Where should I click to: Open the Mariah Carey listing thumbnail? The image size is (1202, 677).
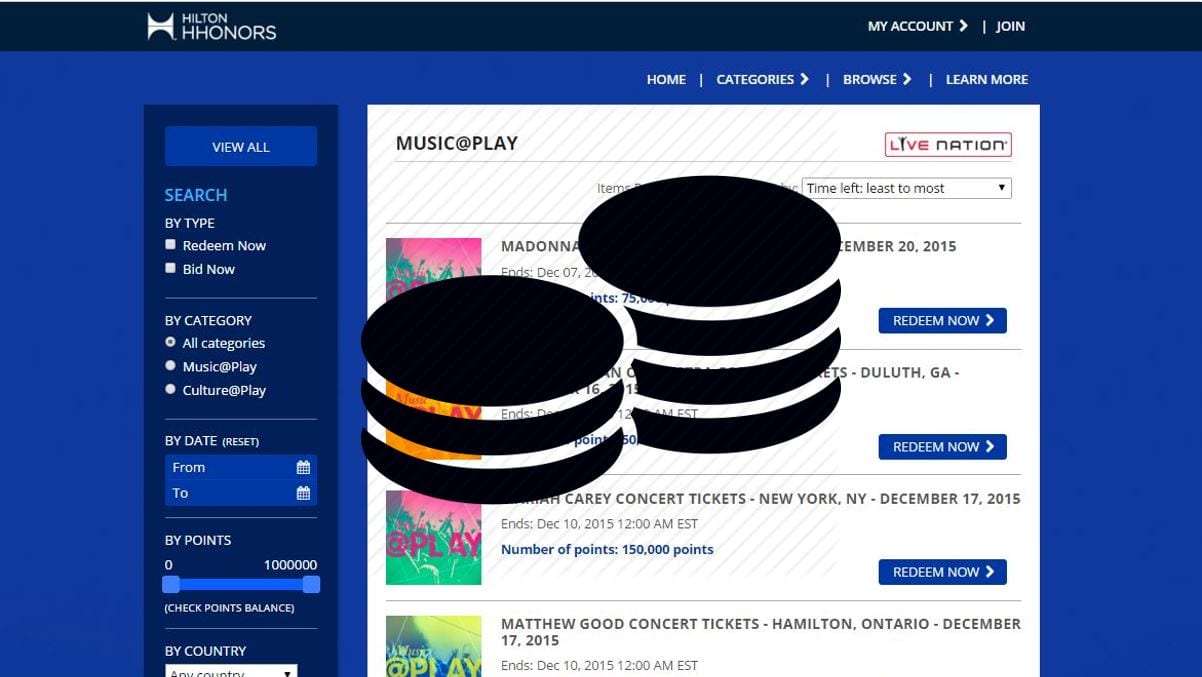pos(433,537)
